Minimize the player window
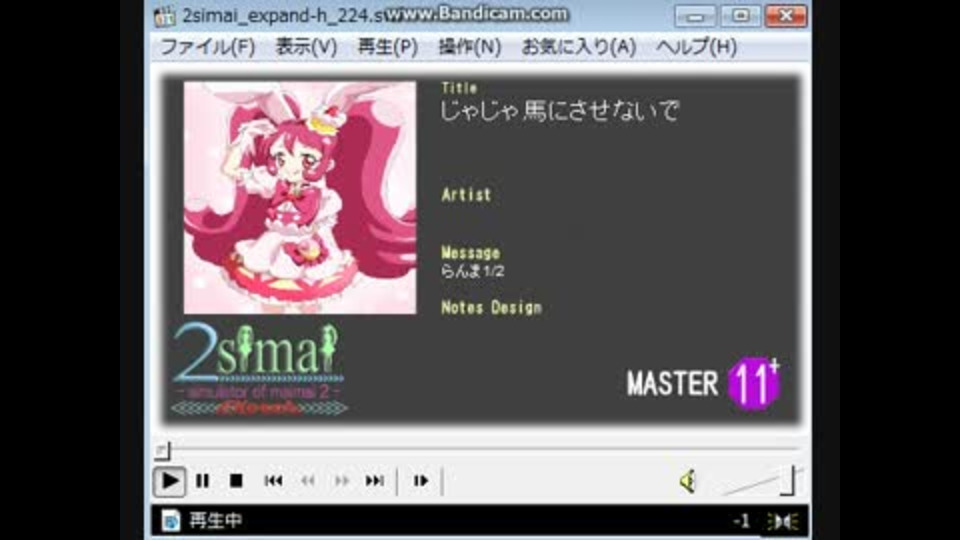This screenshot has width=960, height=540. click(x=695, y=16)
